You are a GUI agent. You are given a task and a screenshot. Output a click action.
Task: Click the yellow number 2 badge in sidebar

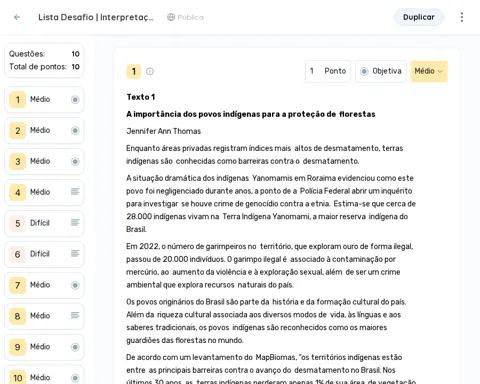click(x=18, y=131)
